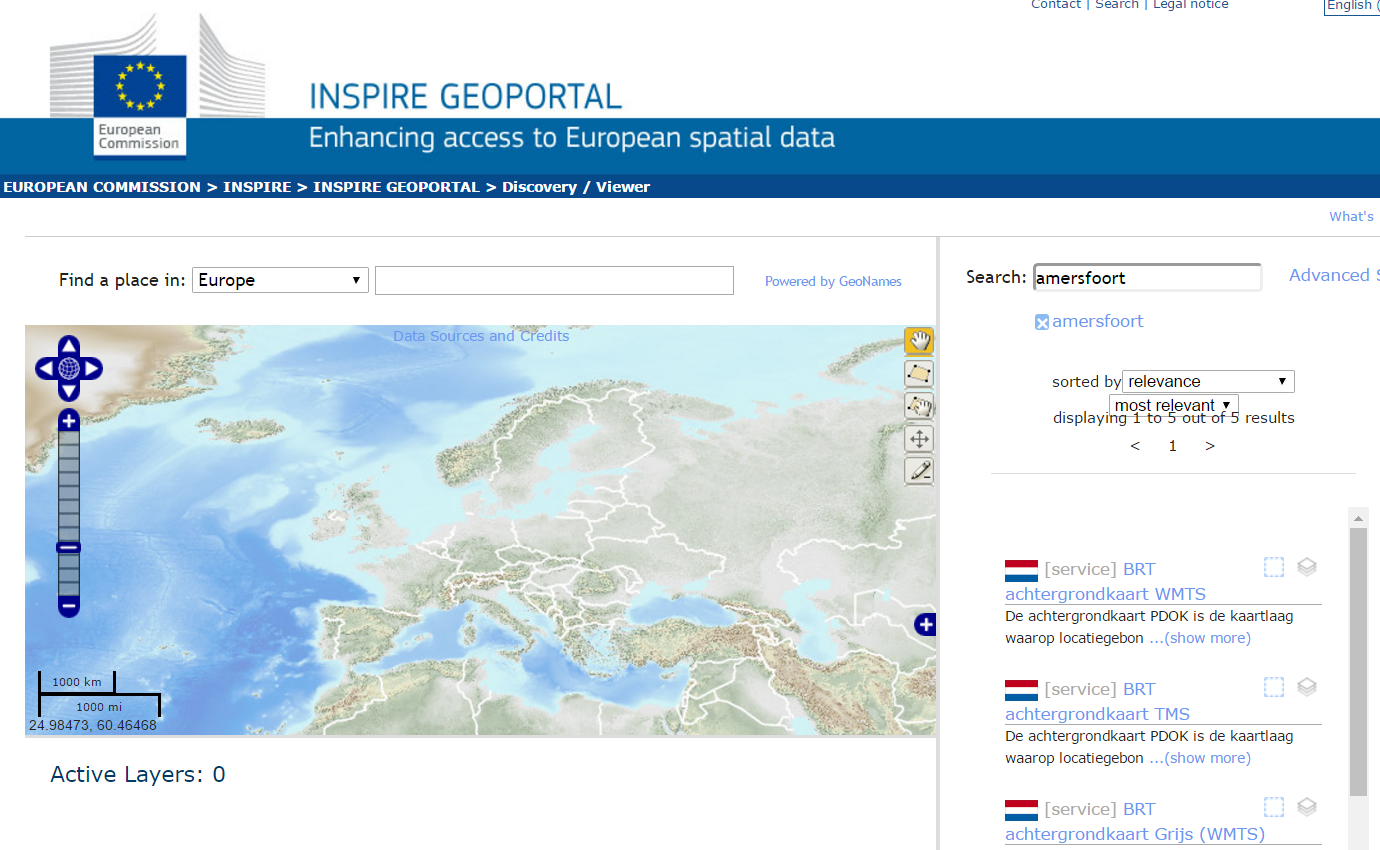Viewport: 1380px width, 850px height.
Task: Reset map to full extent via globe icon
Action: (x=68, y=368)
